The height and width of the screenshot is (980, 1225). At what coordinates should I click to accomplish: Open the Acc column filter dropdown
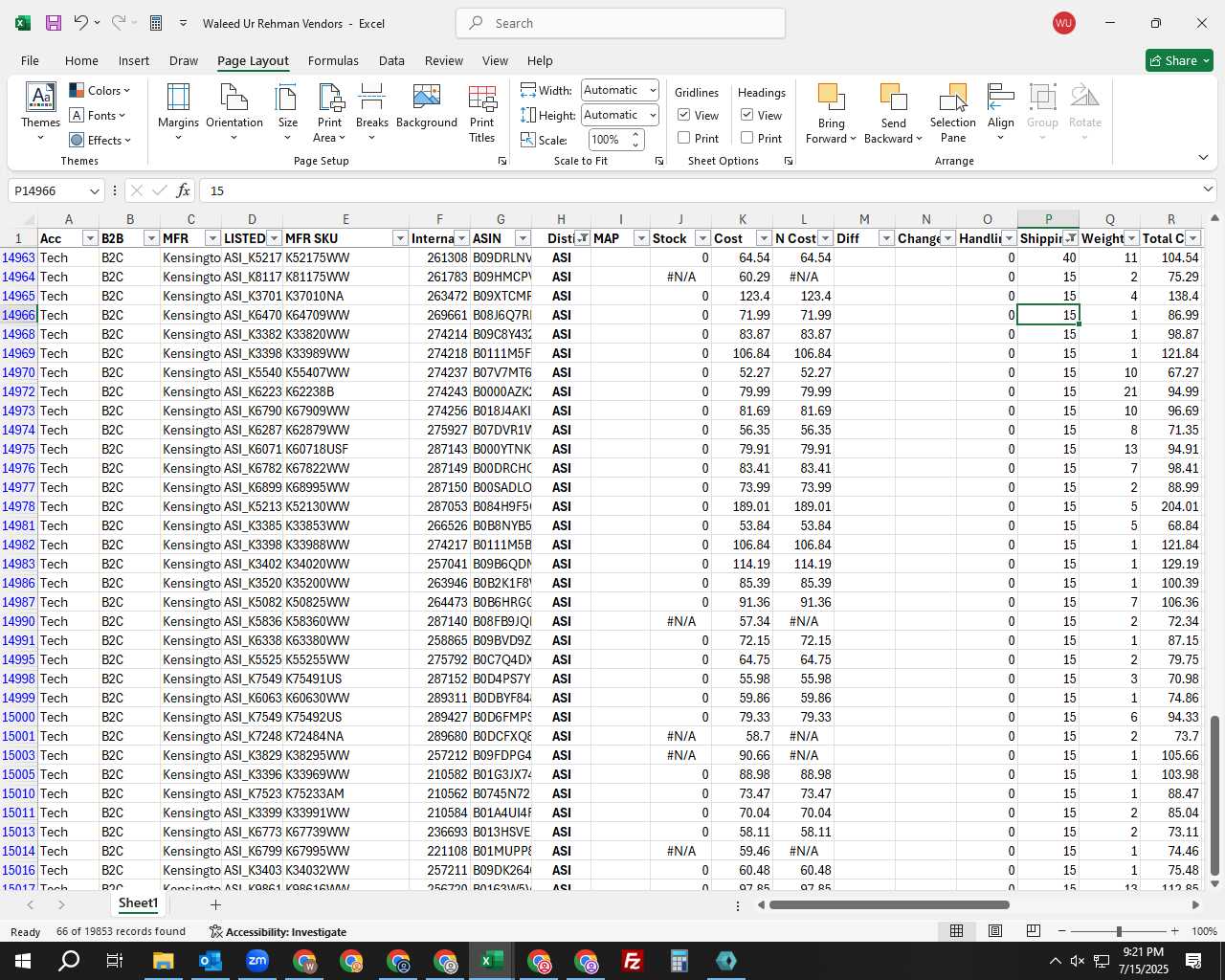(x=90, y=238)
